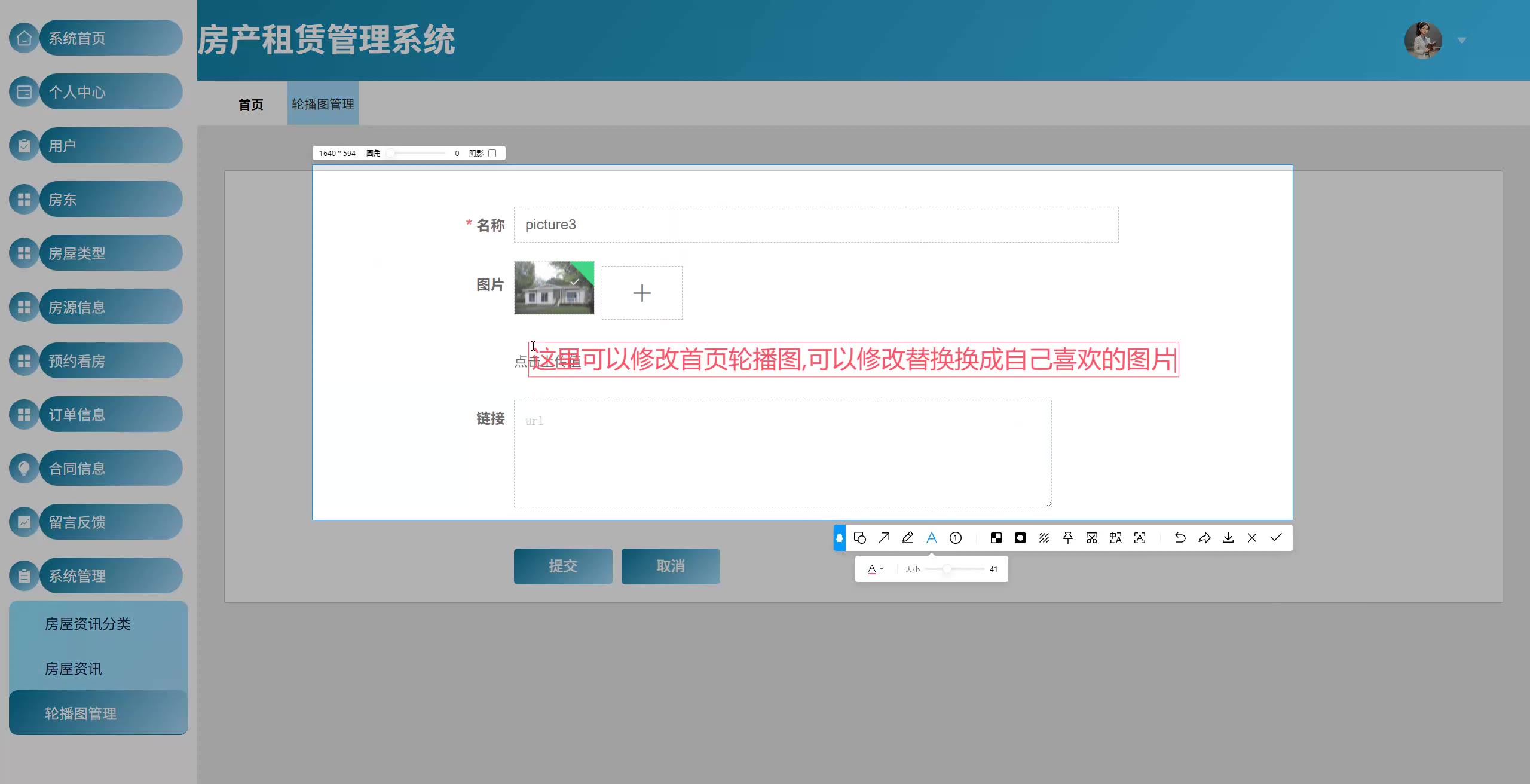
Task: Adjust the 大小 font size slider
Action: 947,569
